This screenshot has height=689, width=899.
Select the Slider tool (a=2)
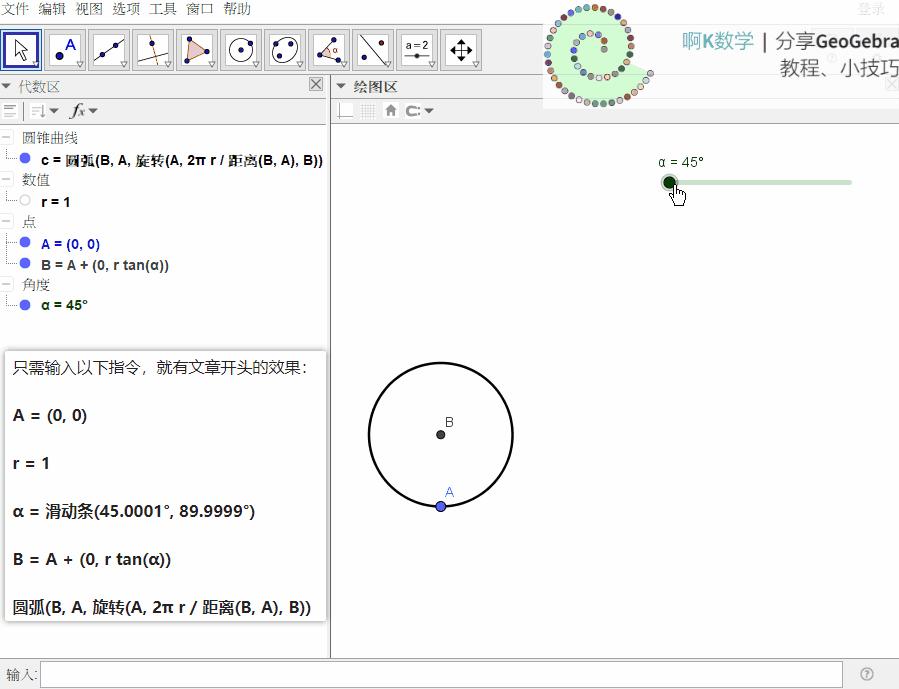(417, 48)
